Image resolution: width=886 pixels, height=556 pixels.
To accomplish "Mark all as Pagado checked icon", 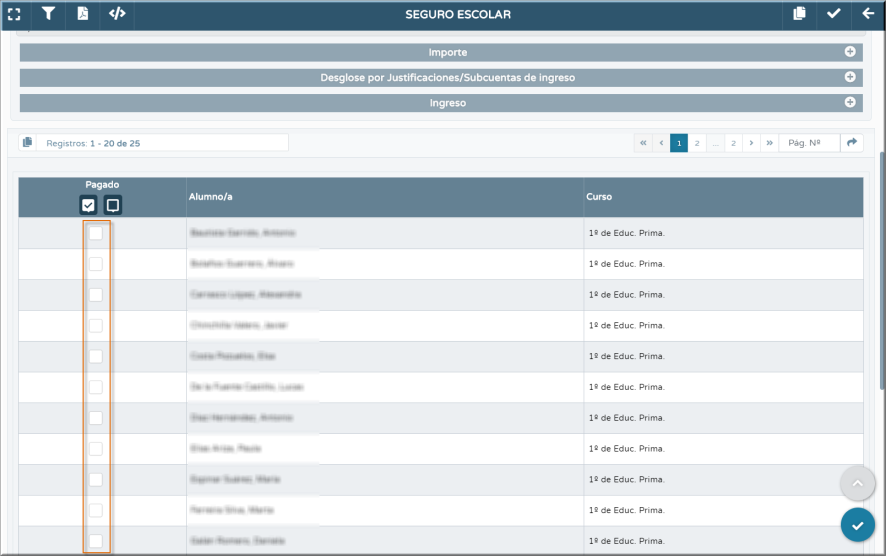I will 88,205.
